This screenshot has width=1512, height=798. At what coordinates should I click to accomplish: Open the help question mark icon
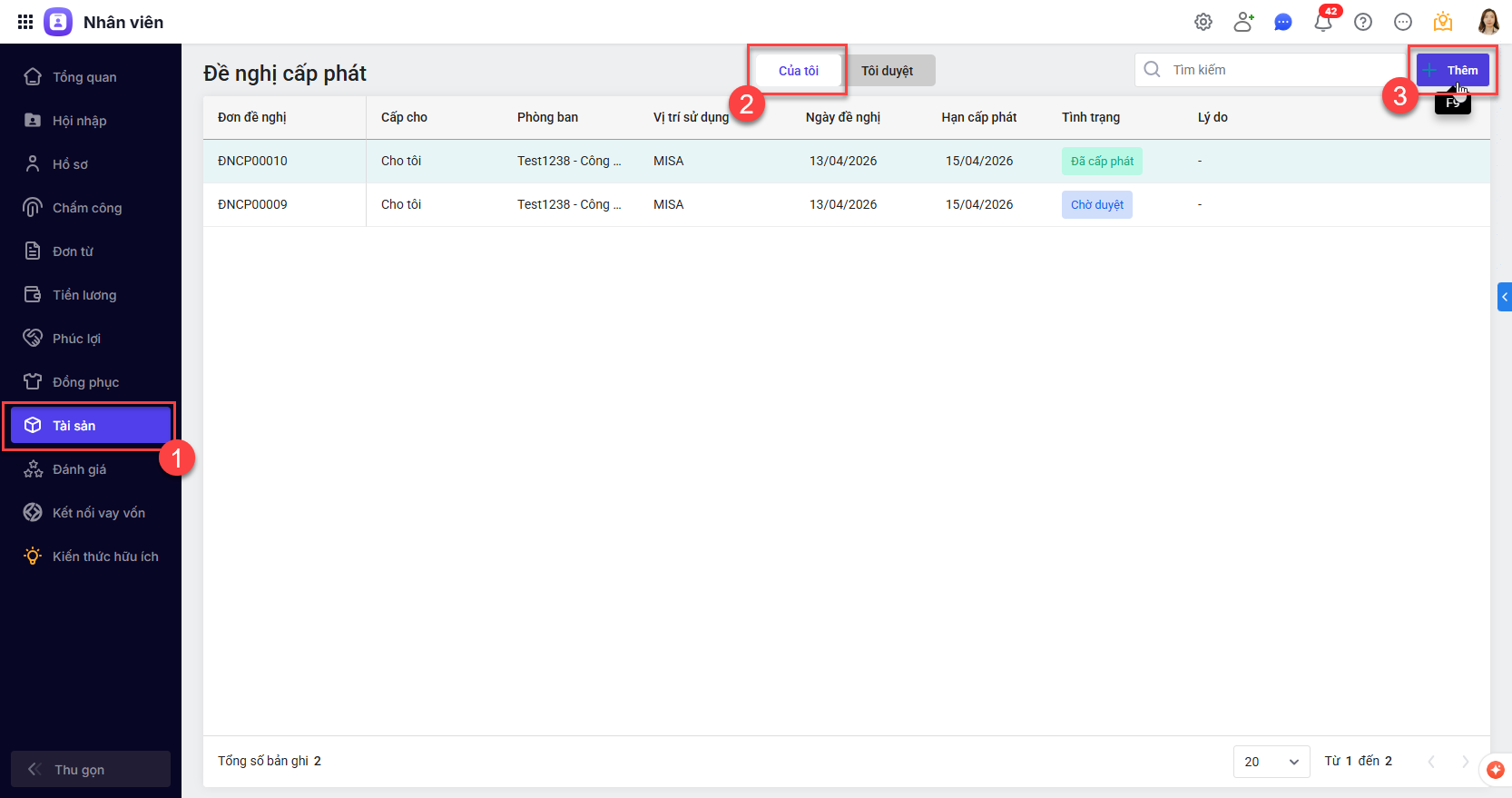tap(1363, 22)
